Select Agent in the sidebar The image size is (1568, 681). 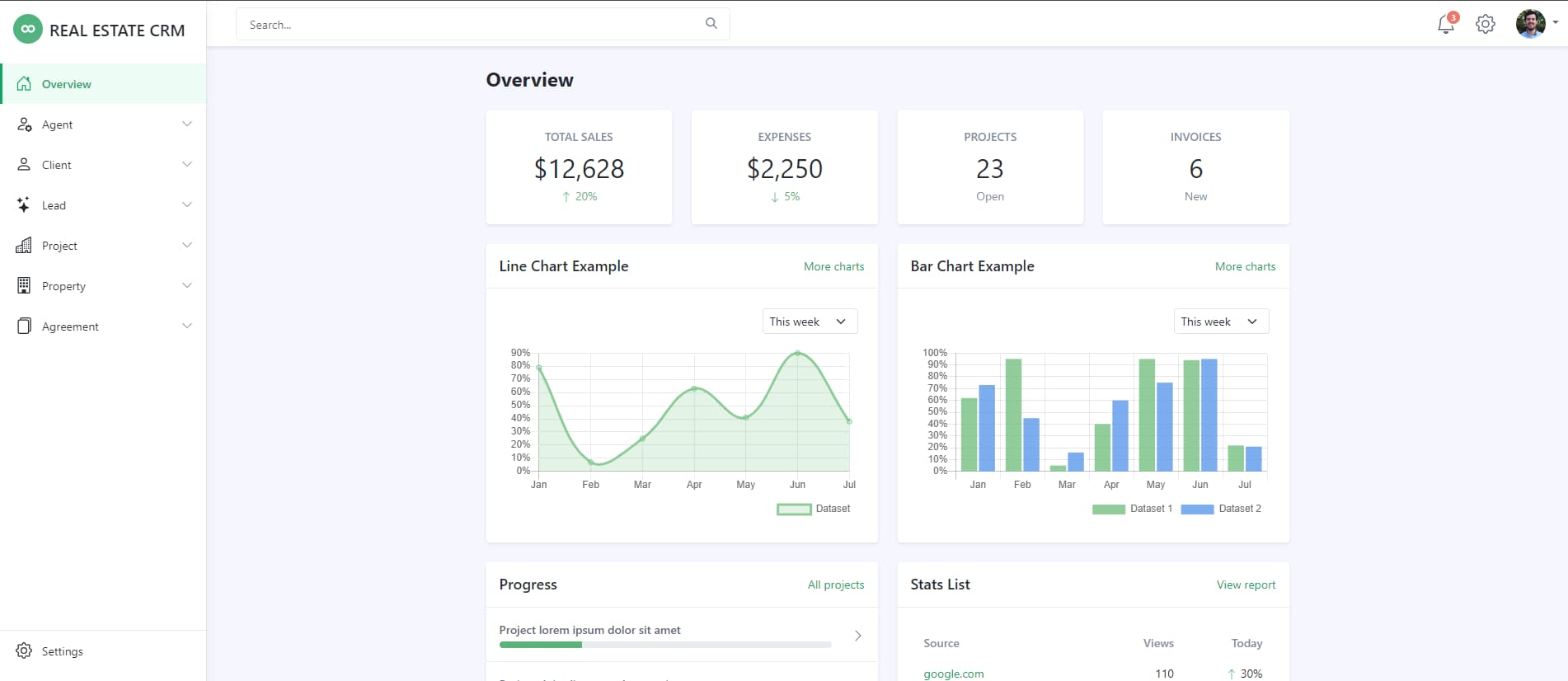point(103,124)
